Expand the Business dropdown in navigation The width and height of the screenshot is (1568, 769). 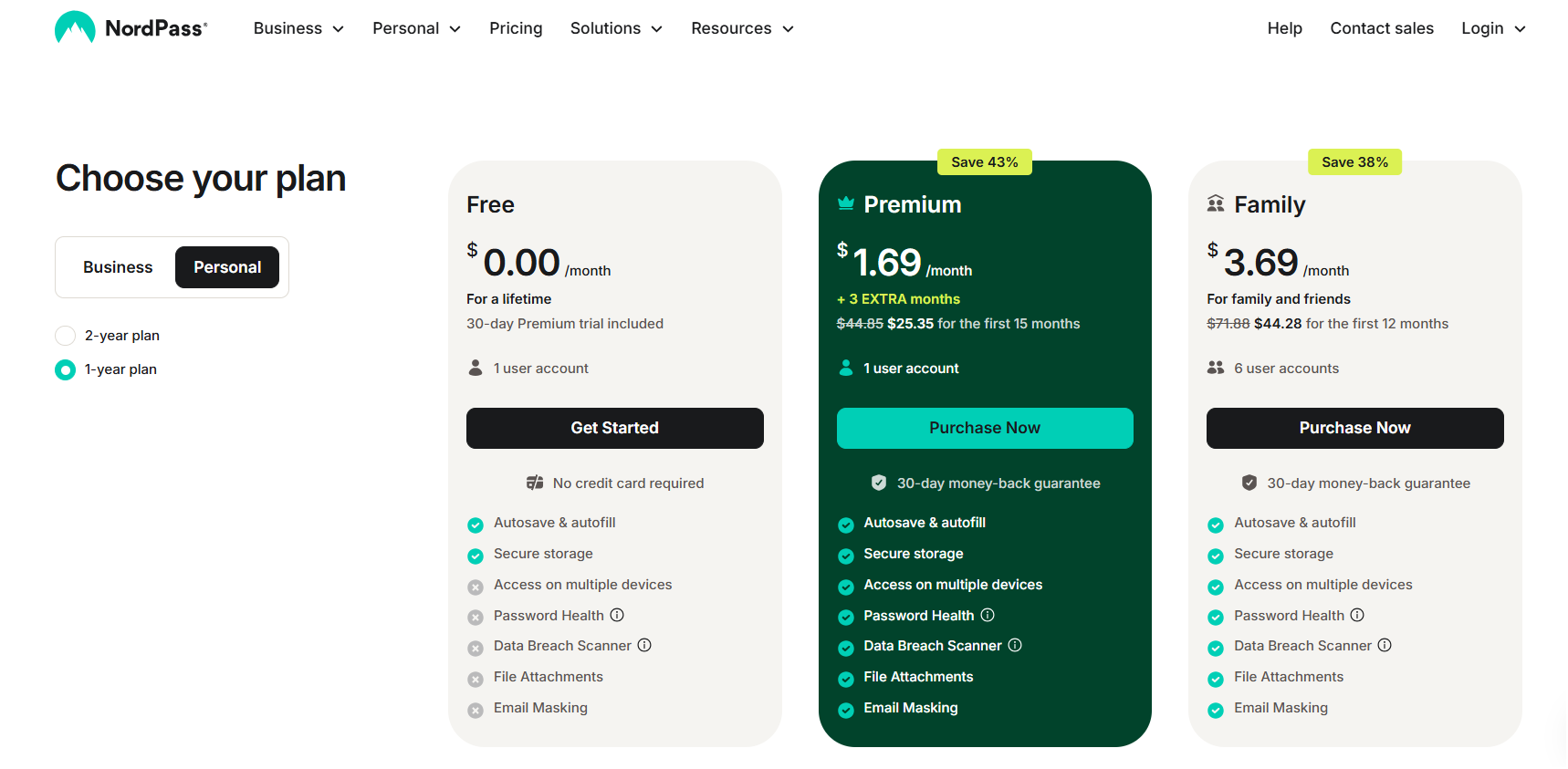[x=298, y=28]
